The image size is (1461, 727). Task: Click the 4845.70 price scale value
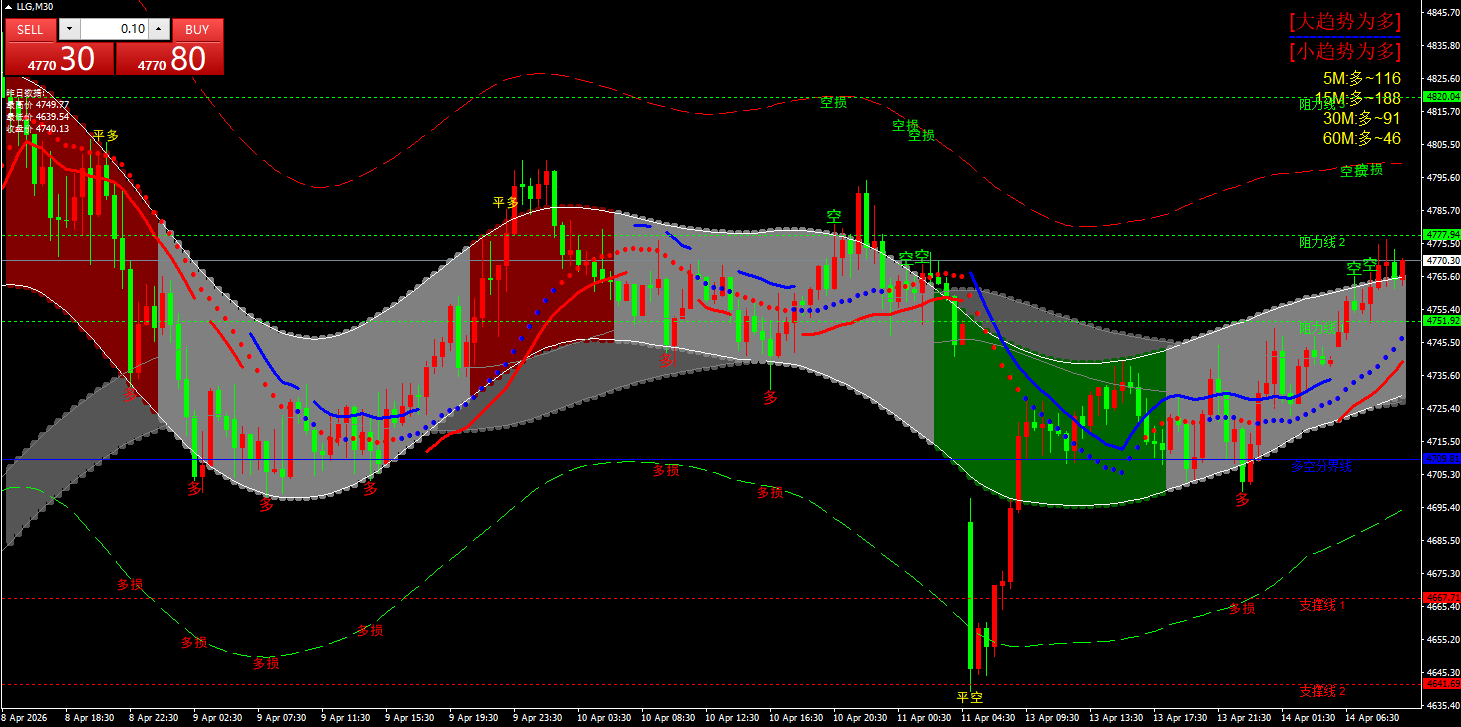[x=1443, y=13]
